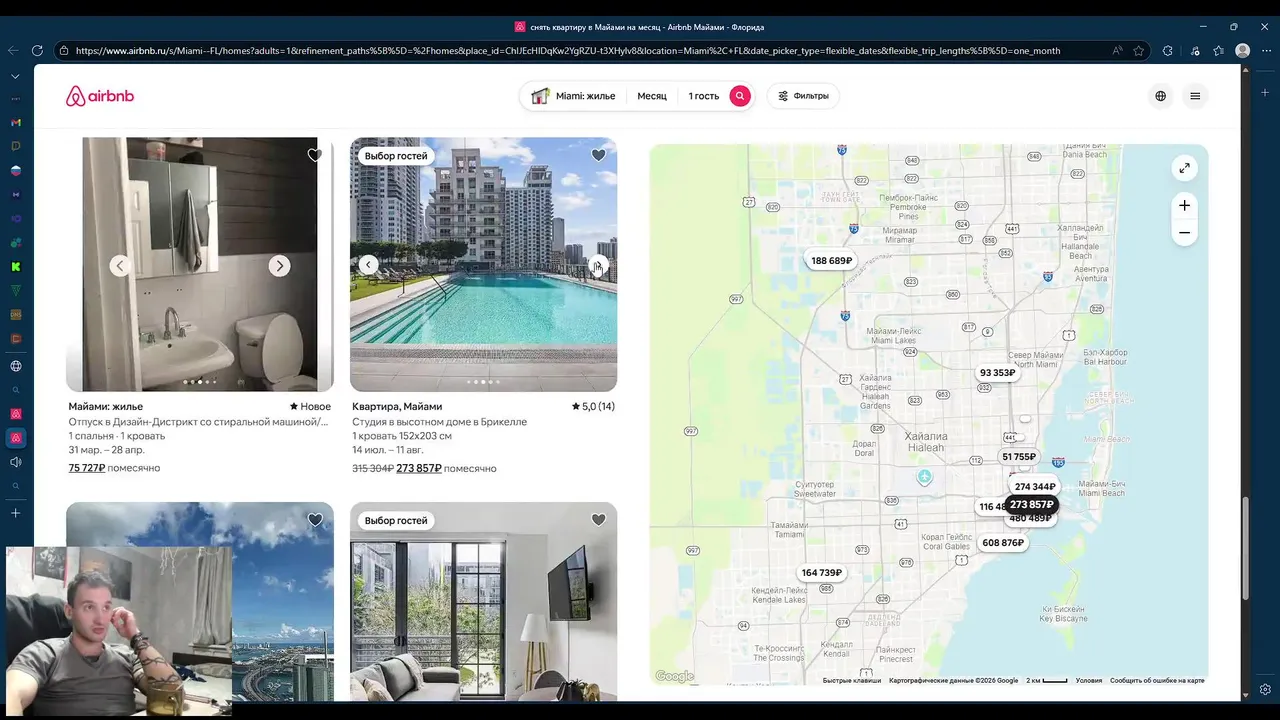Click the page vertical scrollbar thumb
Image resolution: width=1280 pixels, height=720 pixels.
[1246, 548]
